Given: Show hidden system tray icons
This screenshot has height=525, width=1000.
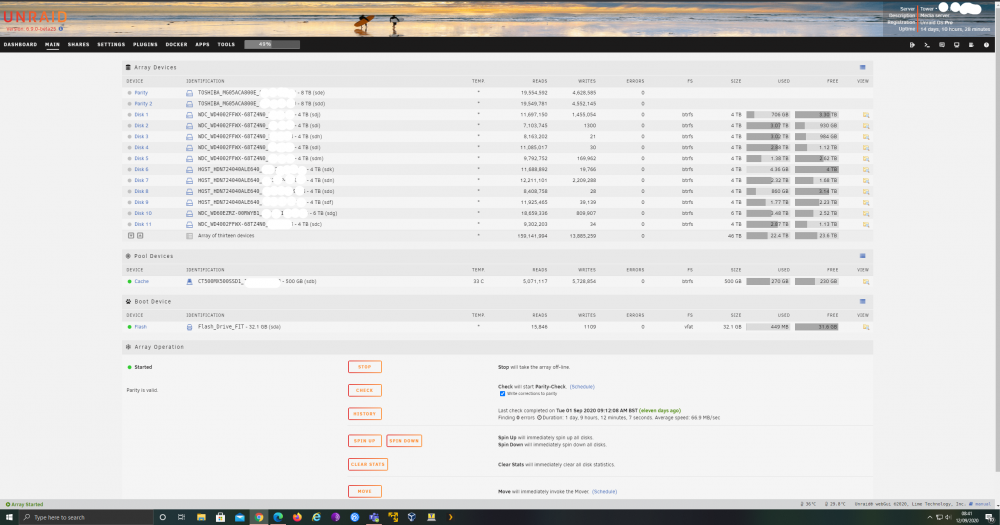Looking at the screenshot, I should pyautogui.click(x=929, y=517).
